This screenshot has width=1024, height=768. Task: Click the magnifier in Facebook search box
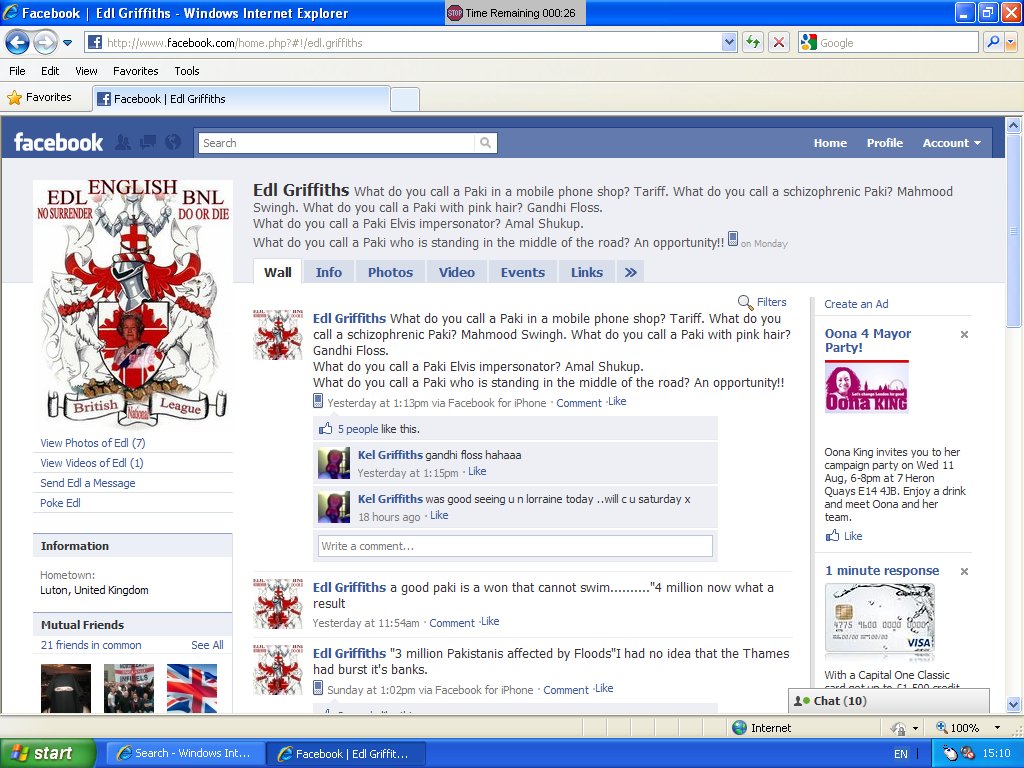click(x=486, y=143)
